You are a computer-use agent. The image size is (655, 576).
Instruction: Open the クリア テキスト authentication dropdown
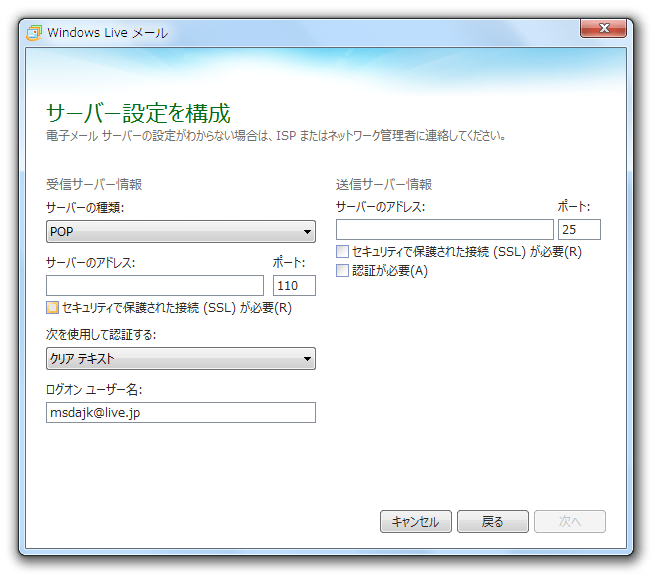[180, 358]
